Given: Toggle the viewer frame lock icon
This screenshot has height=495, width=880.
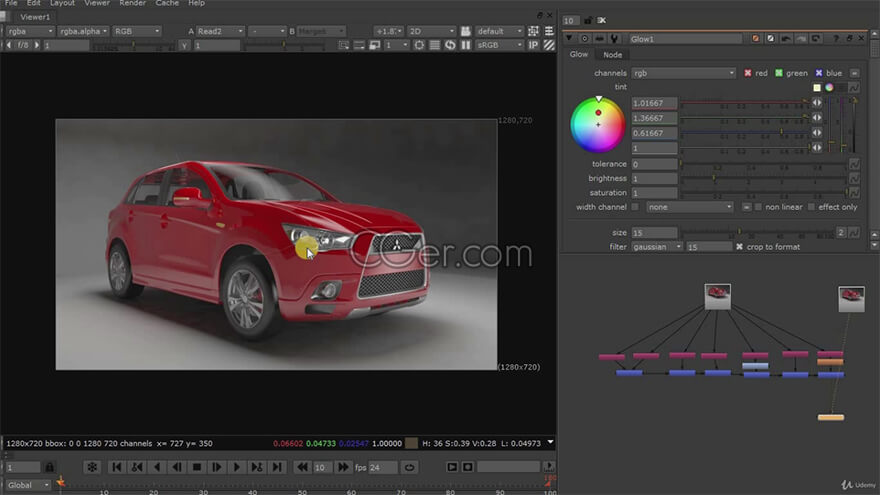Looking at the screenshot, I should click(49, 467).
